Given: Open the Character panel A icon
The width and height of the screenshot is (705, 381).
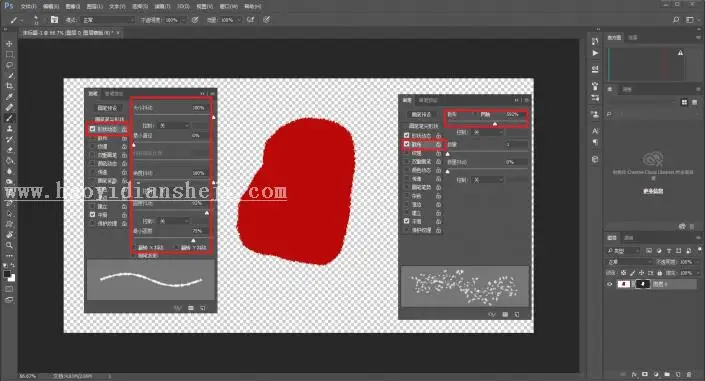Looking at the screenshot, I should 595,131.
